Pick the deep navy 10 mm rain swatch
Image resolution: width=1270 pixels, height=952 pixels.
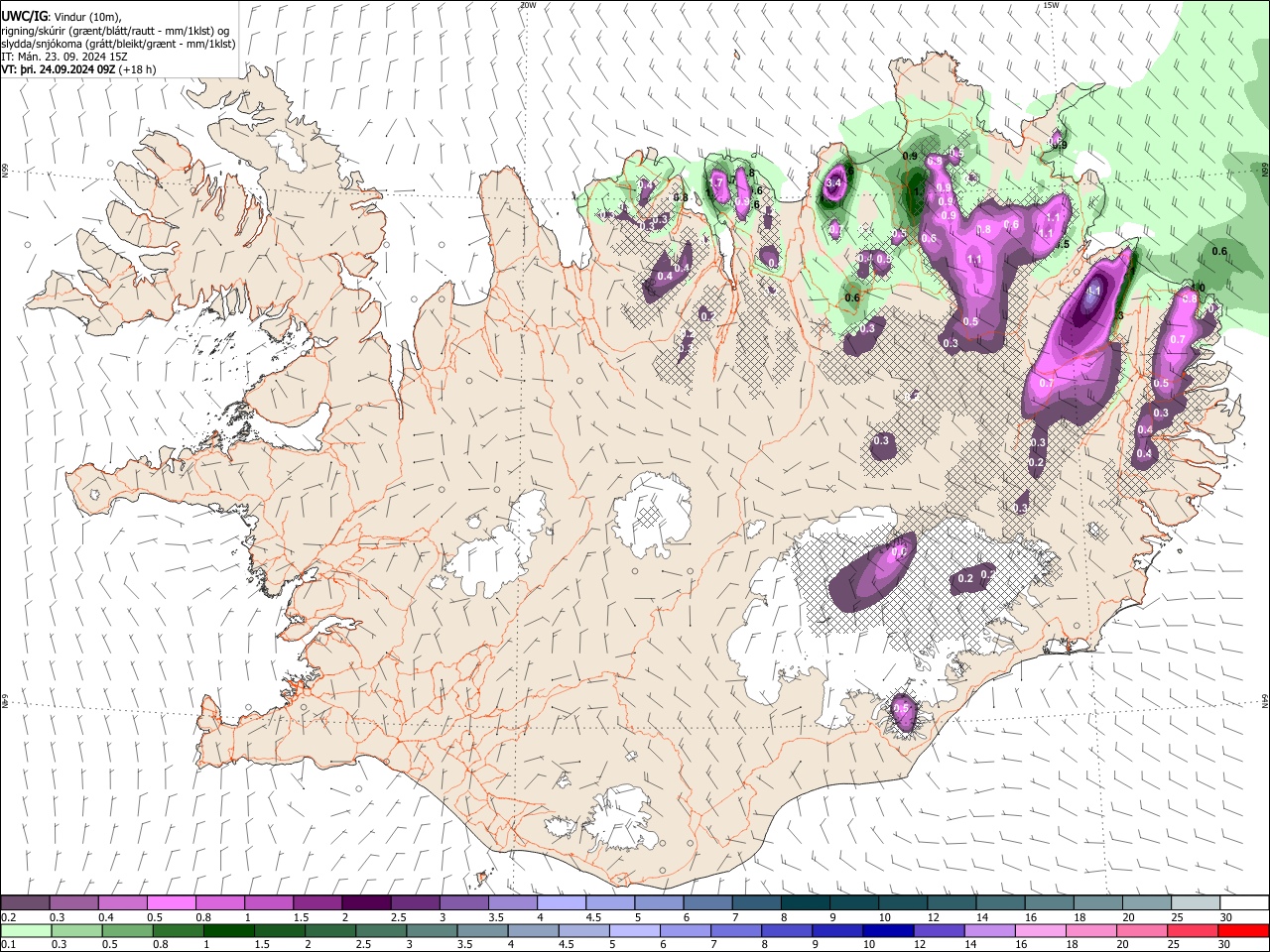coord(888,930)
